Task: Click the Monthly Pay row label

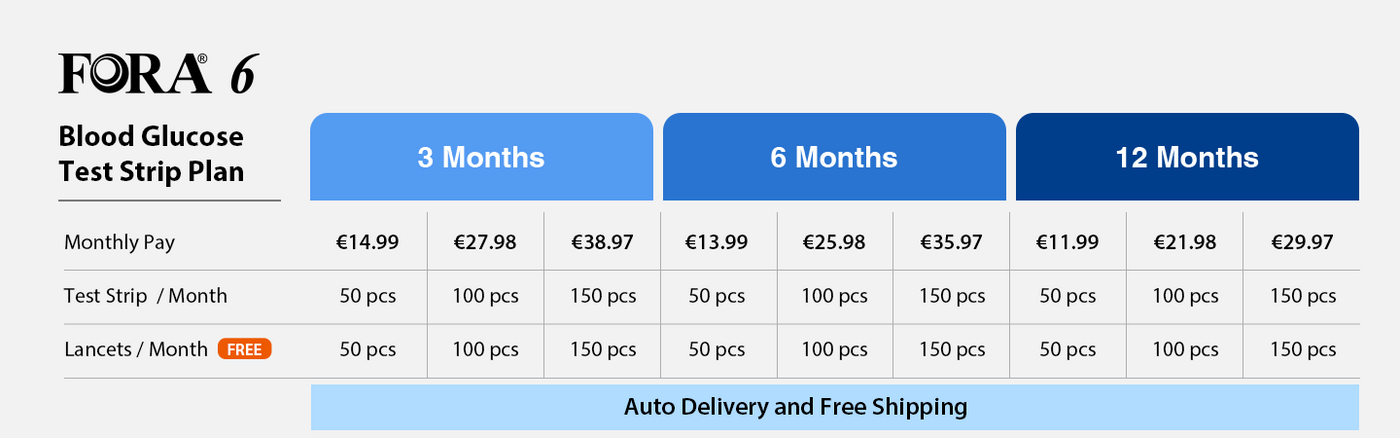Action: pos(120,243)
